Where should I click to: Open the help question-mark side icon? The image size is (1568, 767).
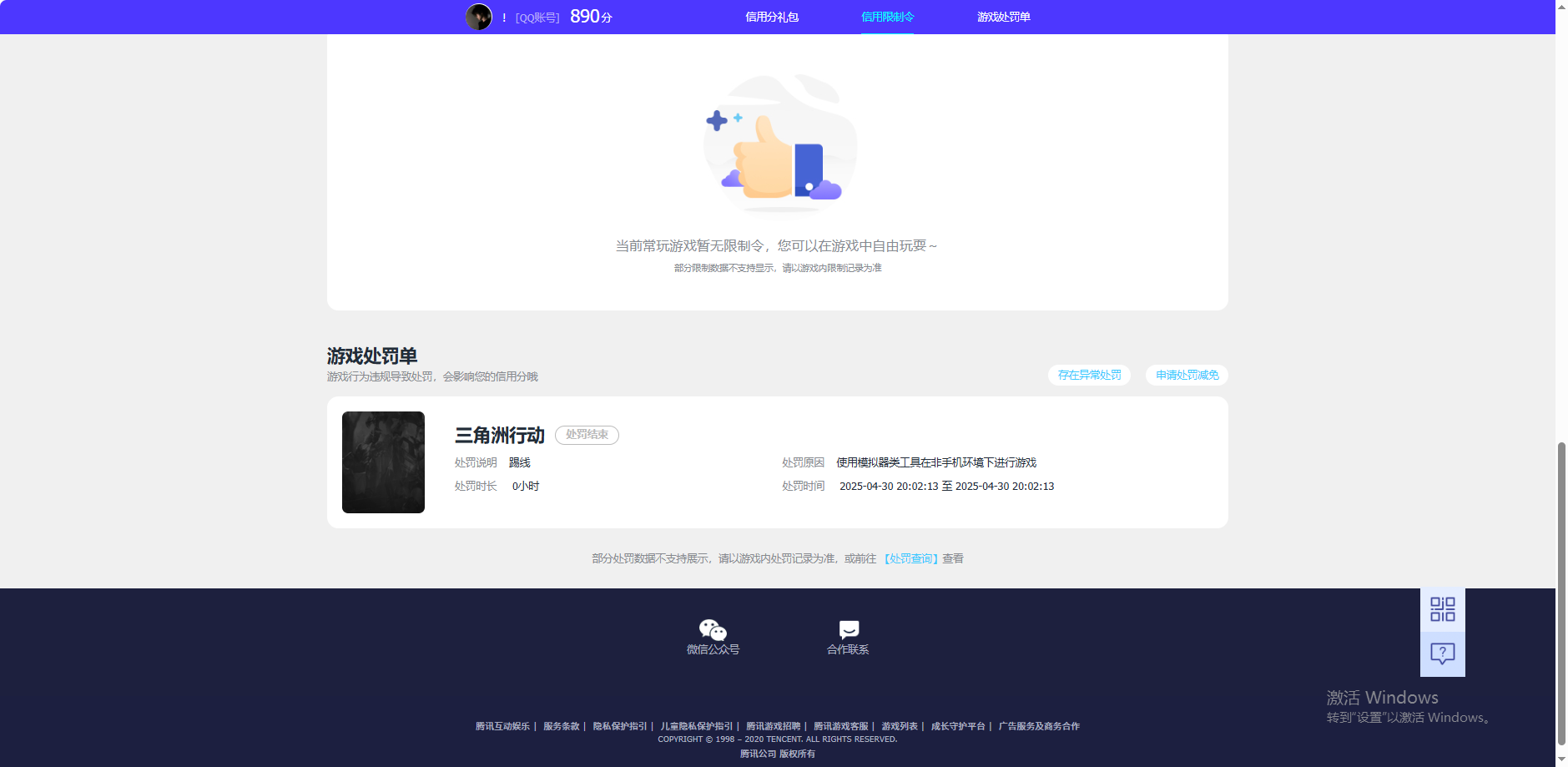1442,653
